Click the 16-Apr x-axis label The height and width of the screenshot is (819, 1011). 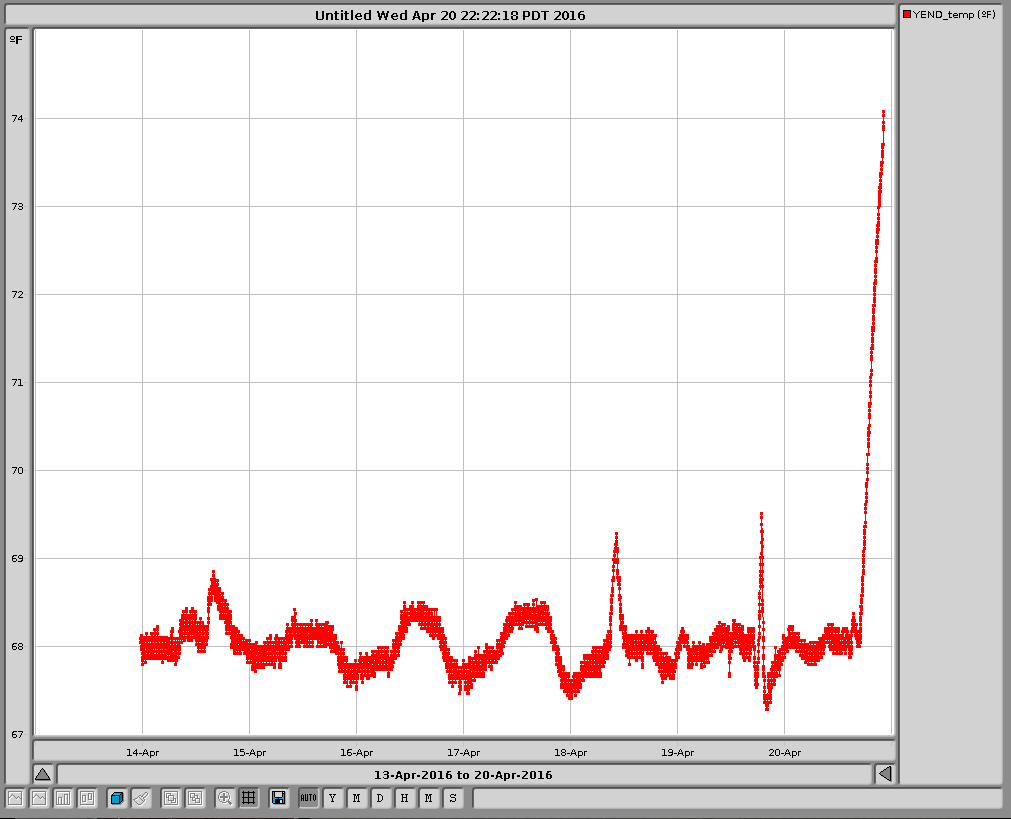(357, 753)
